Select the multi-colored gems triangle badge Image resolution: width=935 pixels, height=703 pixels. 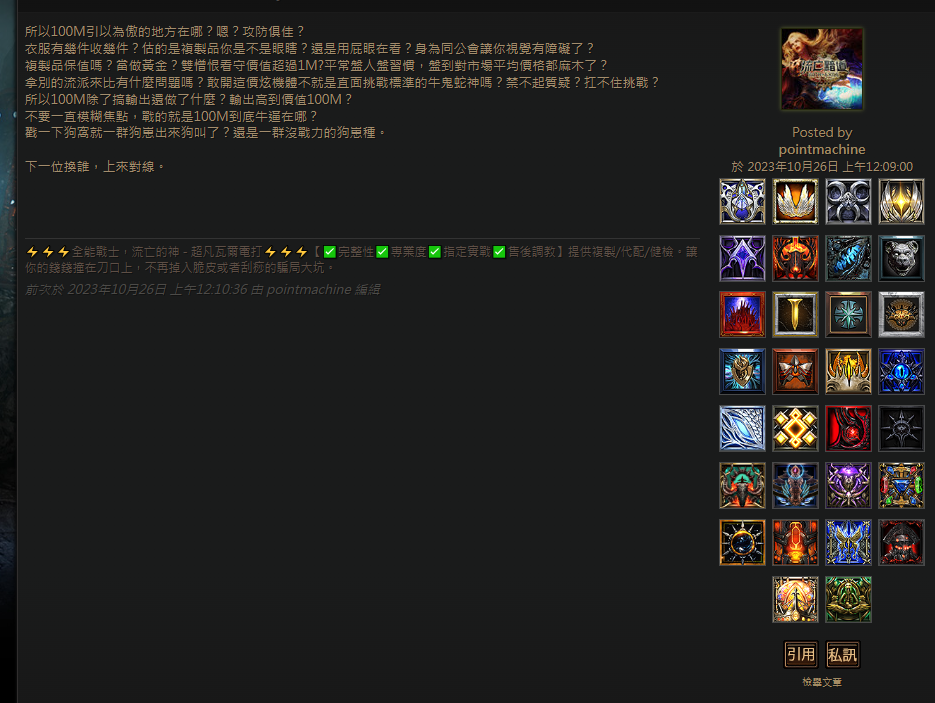[x=901, y=485]
